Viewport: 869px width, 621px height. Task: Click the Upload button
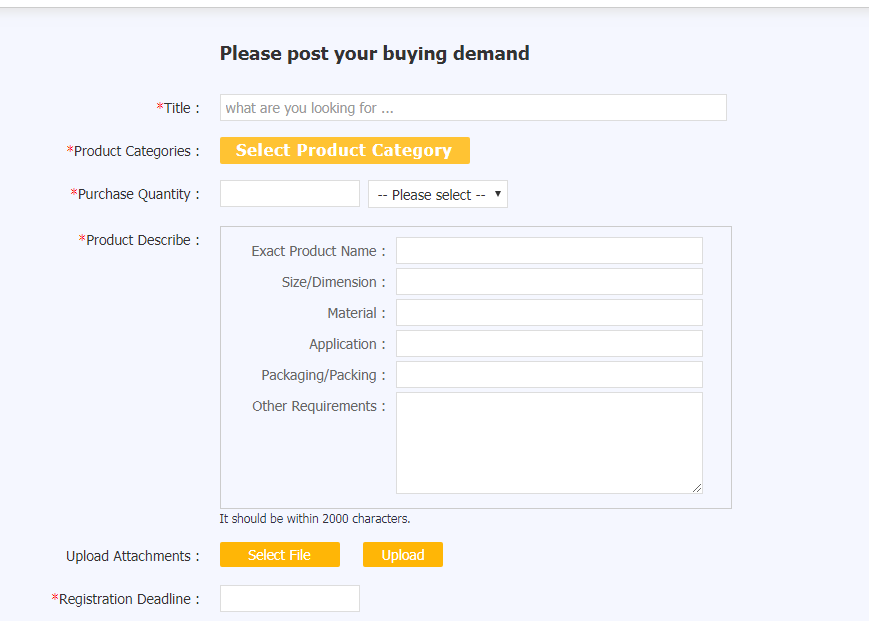coord(403,555)
